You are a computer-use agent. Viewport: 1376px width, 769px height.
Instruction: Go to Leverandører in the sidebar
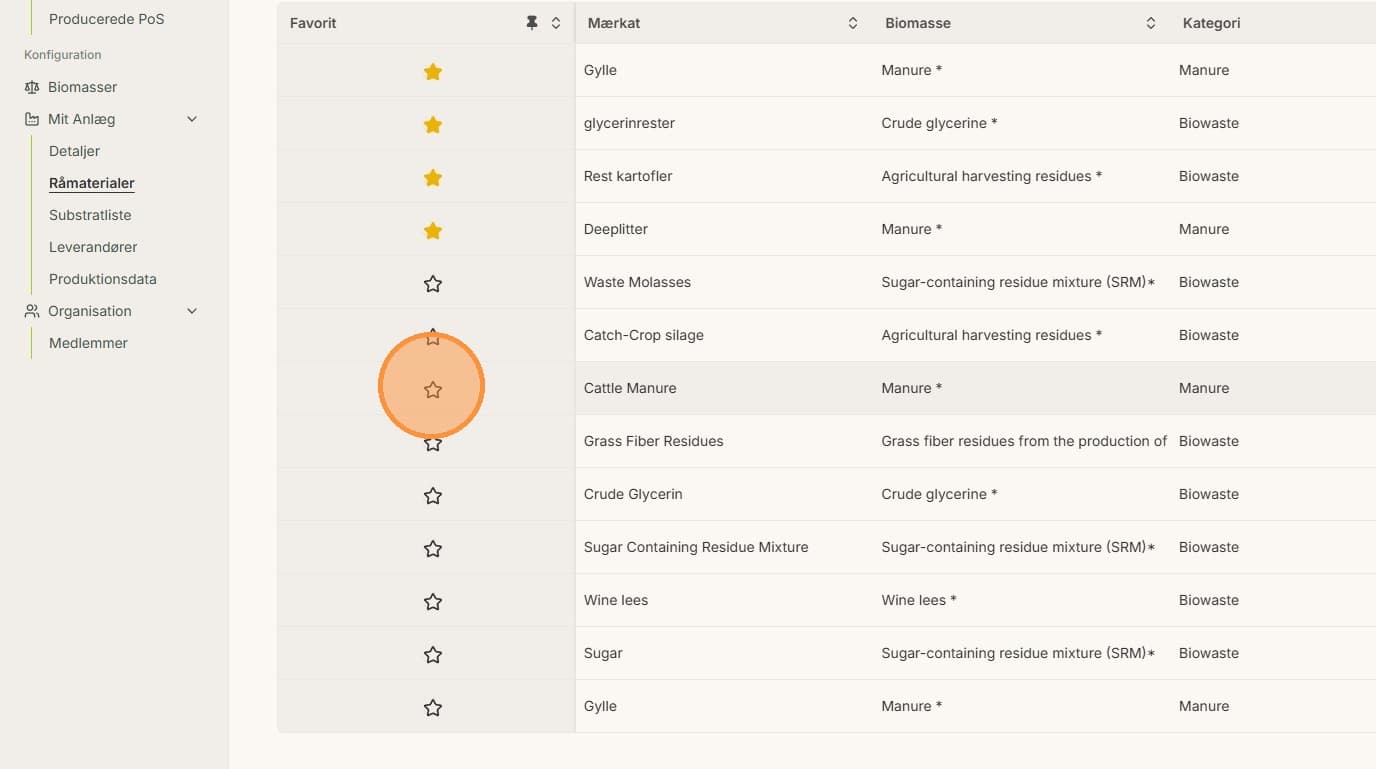(x=93, y=247)
